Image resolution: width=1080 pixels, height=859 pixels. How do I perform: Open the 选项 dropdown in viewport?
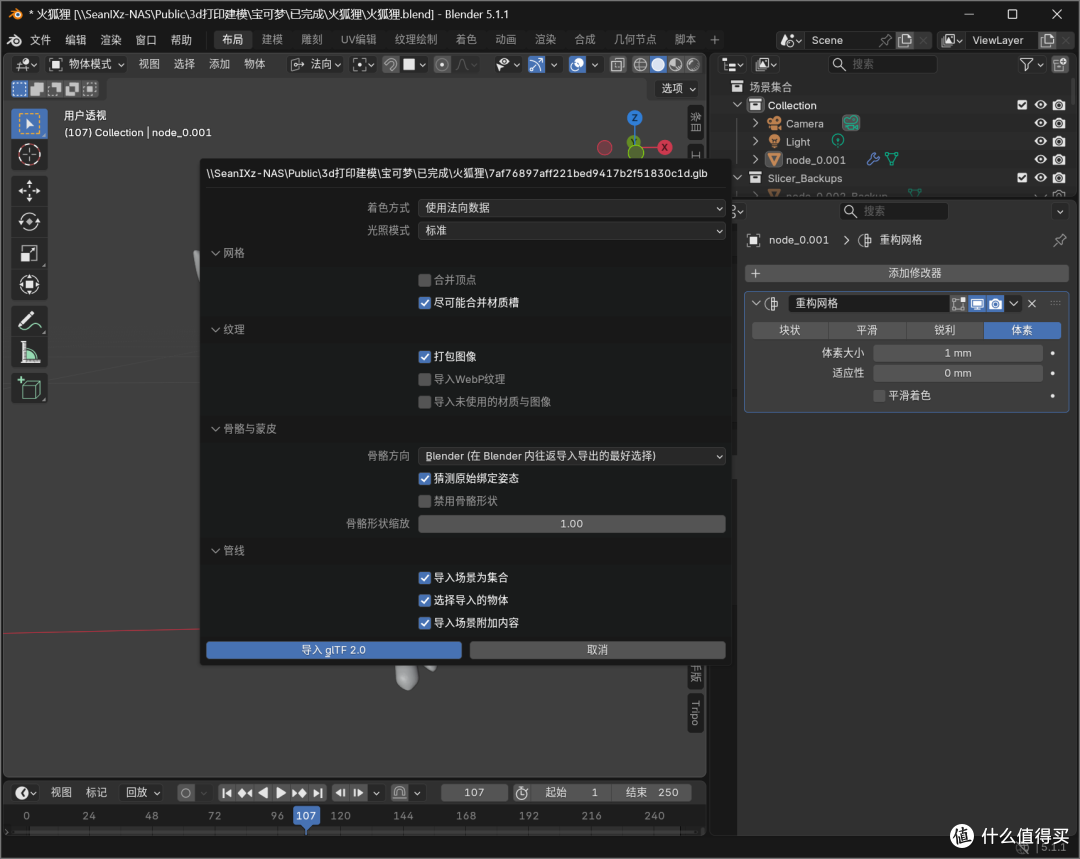(677, 89)
